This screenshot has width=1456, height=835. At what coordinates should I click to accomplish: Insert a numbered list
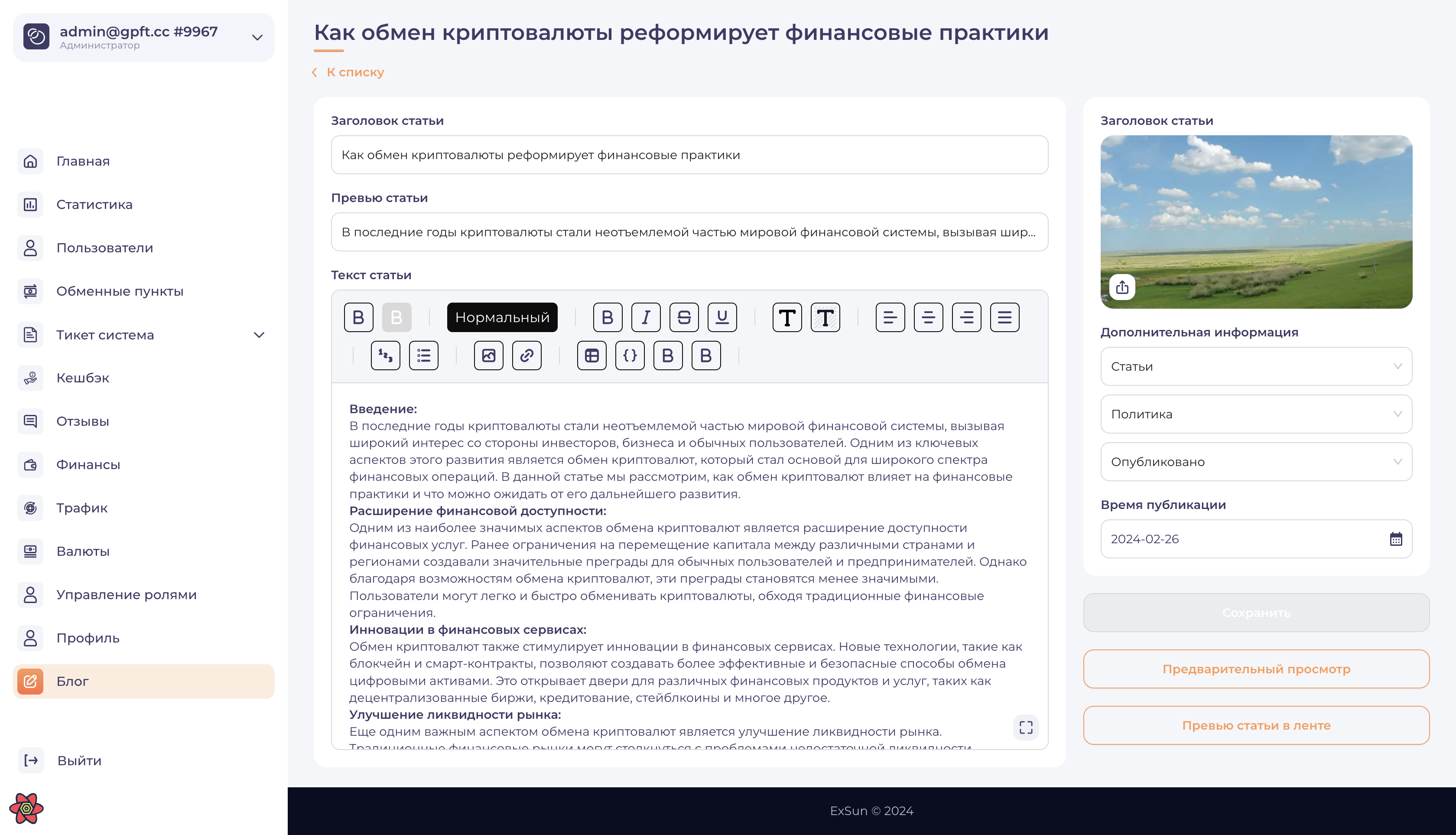[x=386, y=356]
